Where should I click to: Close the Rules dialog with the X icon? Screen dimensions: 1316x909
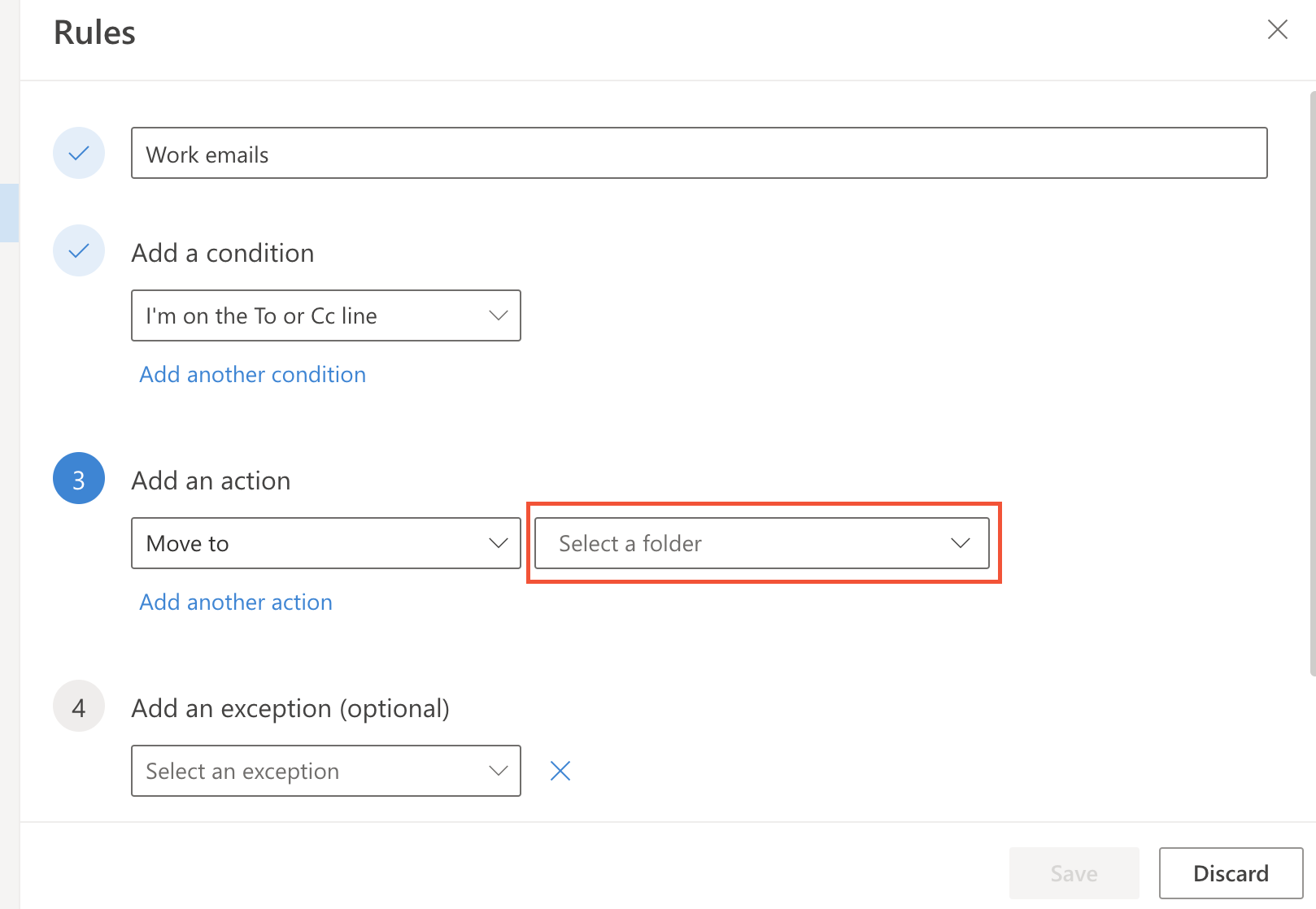tap(1277, 30)
